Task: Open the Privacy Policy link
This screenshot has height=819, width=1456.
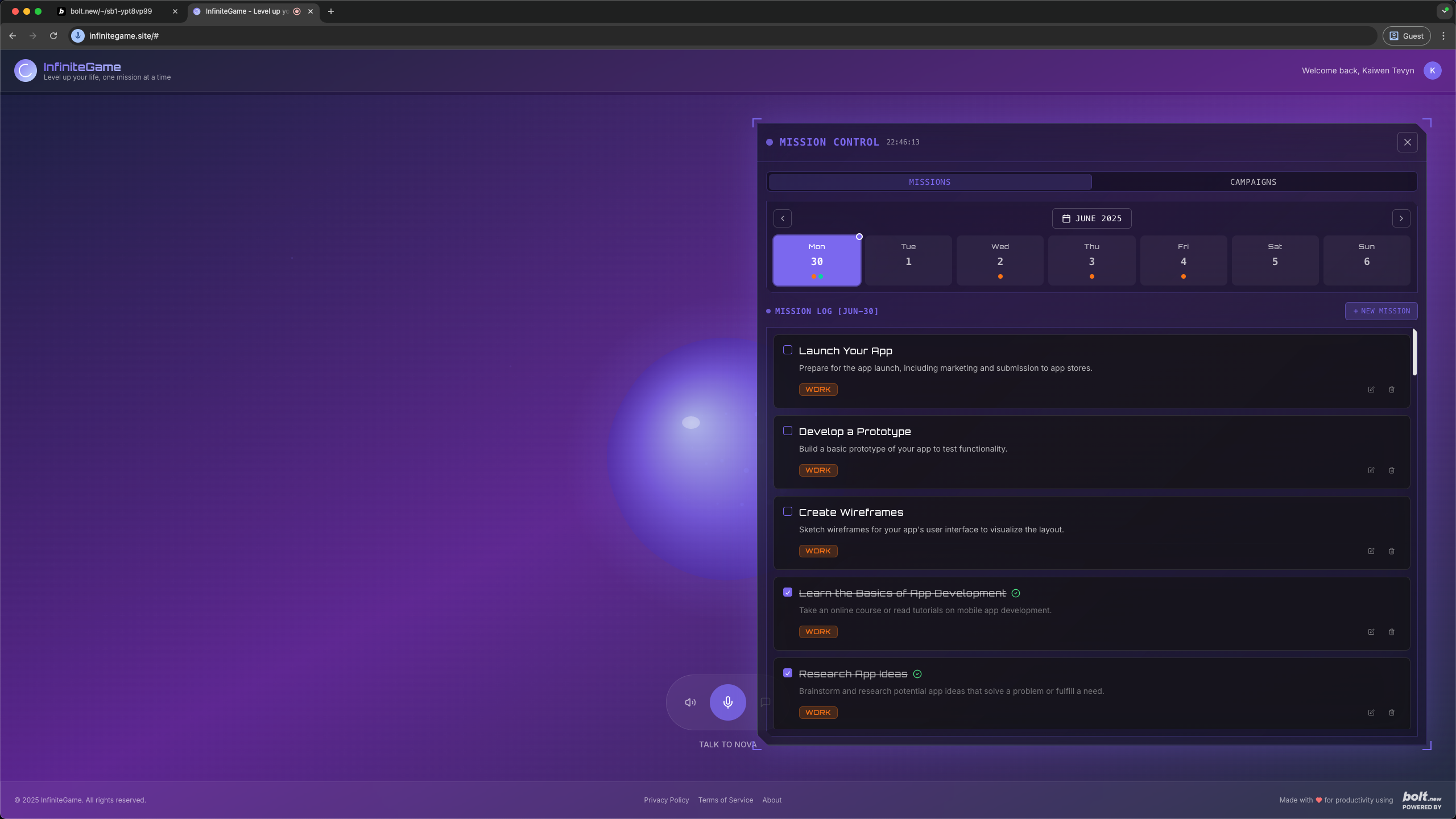Action: (666, 800)
